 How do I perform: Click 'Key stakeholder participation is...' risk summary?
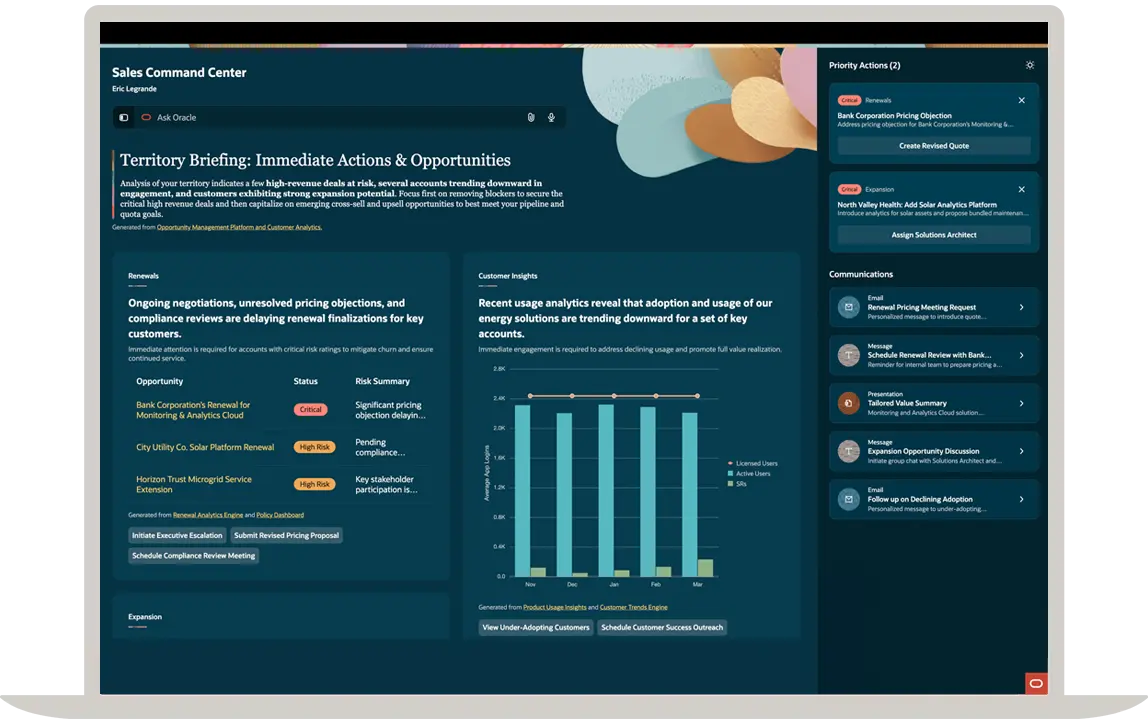tap(387, 485)
